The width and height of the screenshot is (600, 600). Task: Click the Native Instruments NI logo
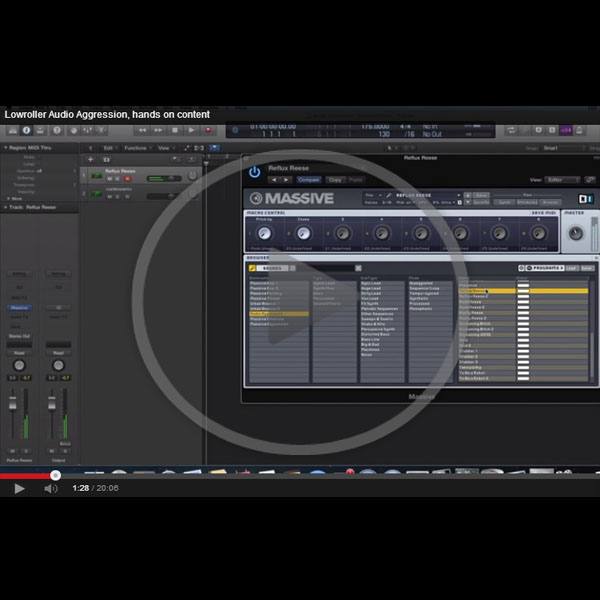[x=585, y=199]
